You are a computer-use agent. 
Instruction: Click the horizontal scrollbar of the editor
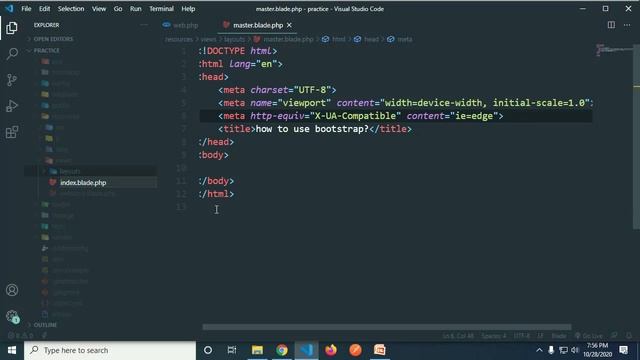[387, 327]
